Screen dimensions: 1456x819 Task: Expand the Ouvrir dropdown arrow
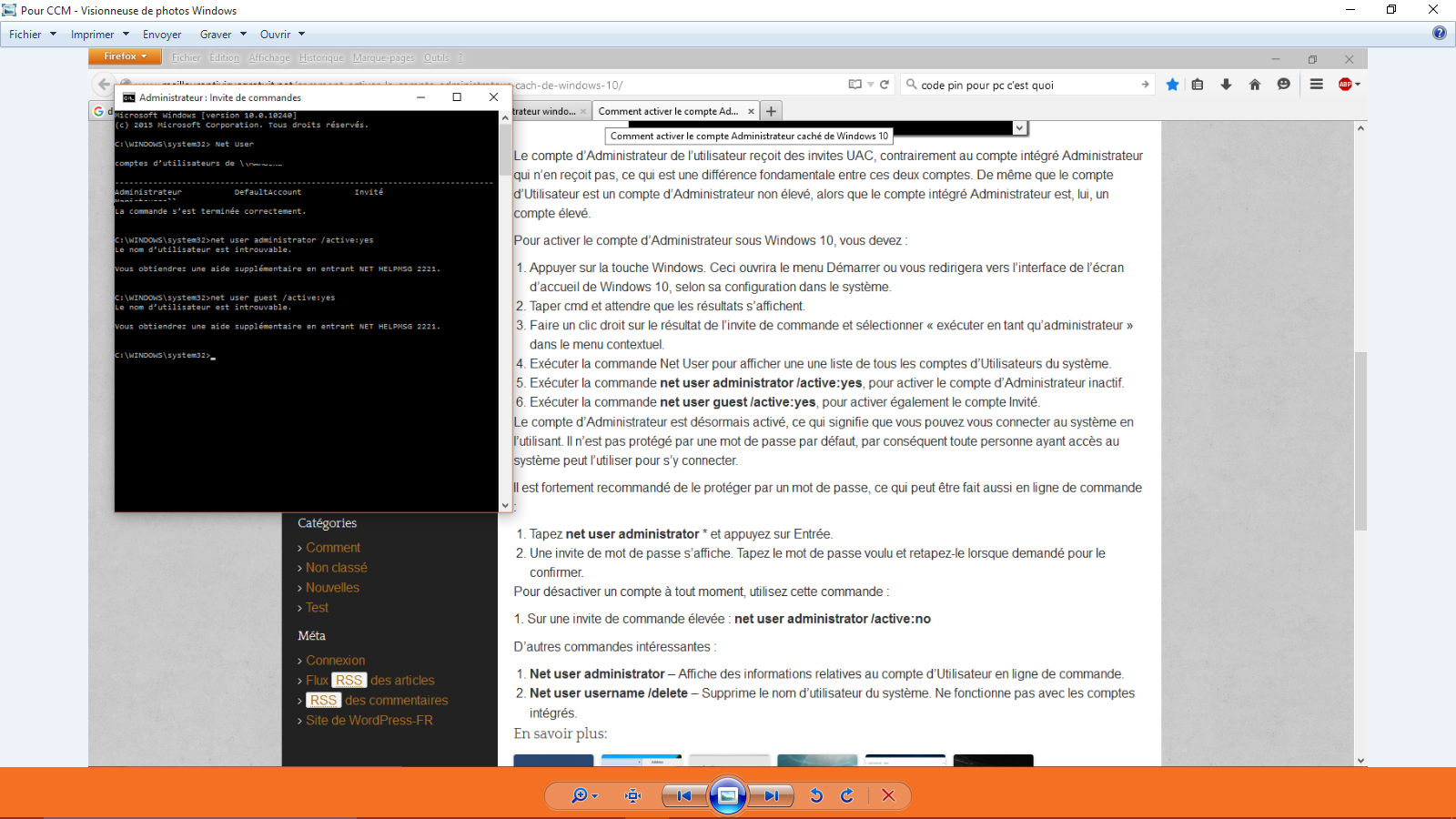301,35
